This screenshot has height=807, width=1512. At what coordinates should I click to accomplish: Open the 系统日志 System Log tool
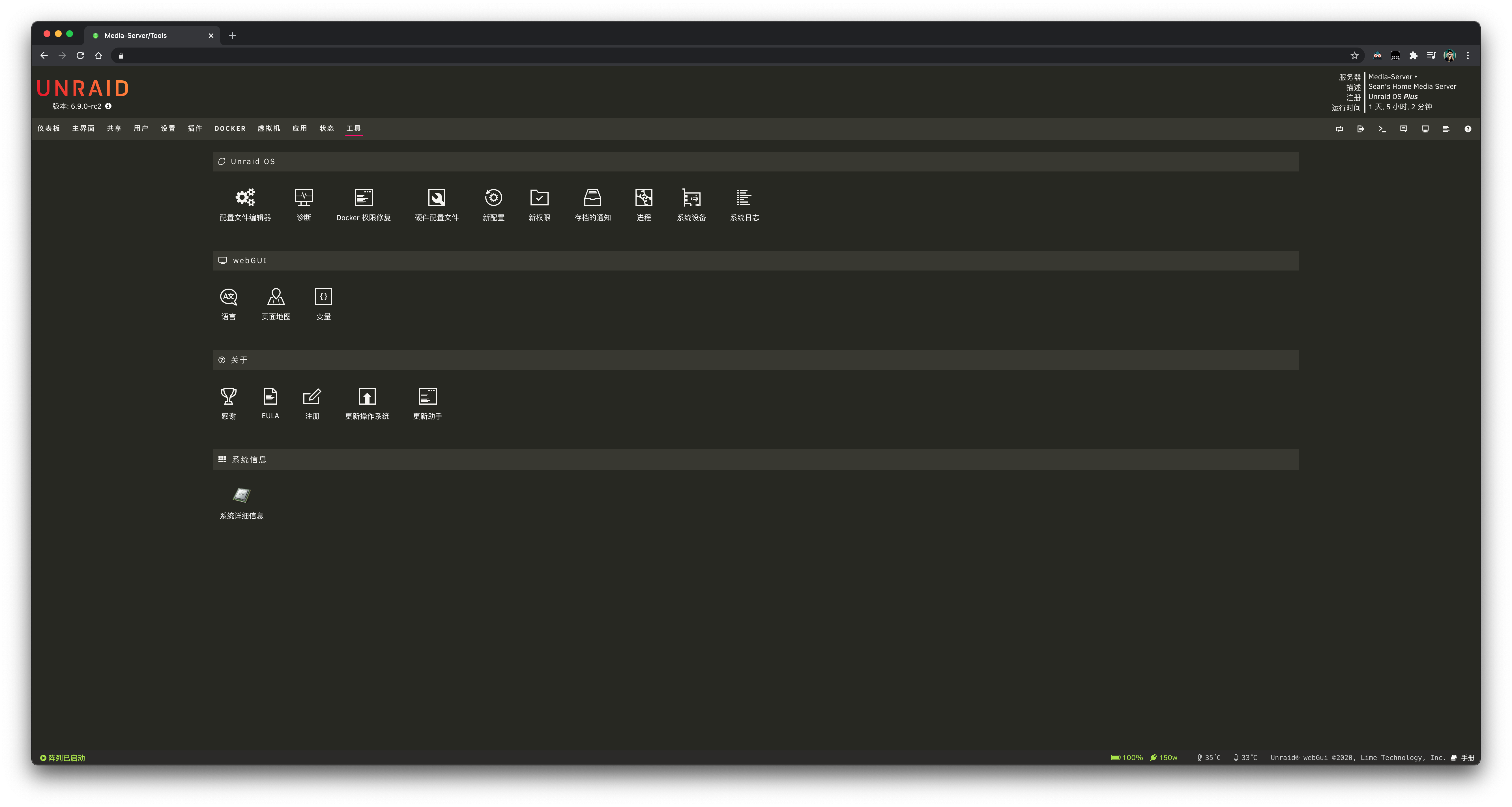744,198
